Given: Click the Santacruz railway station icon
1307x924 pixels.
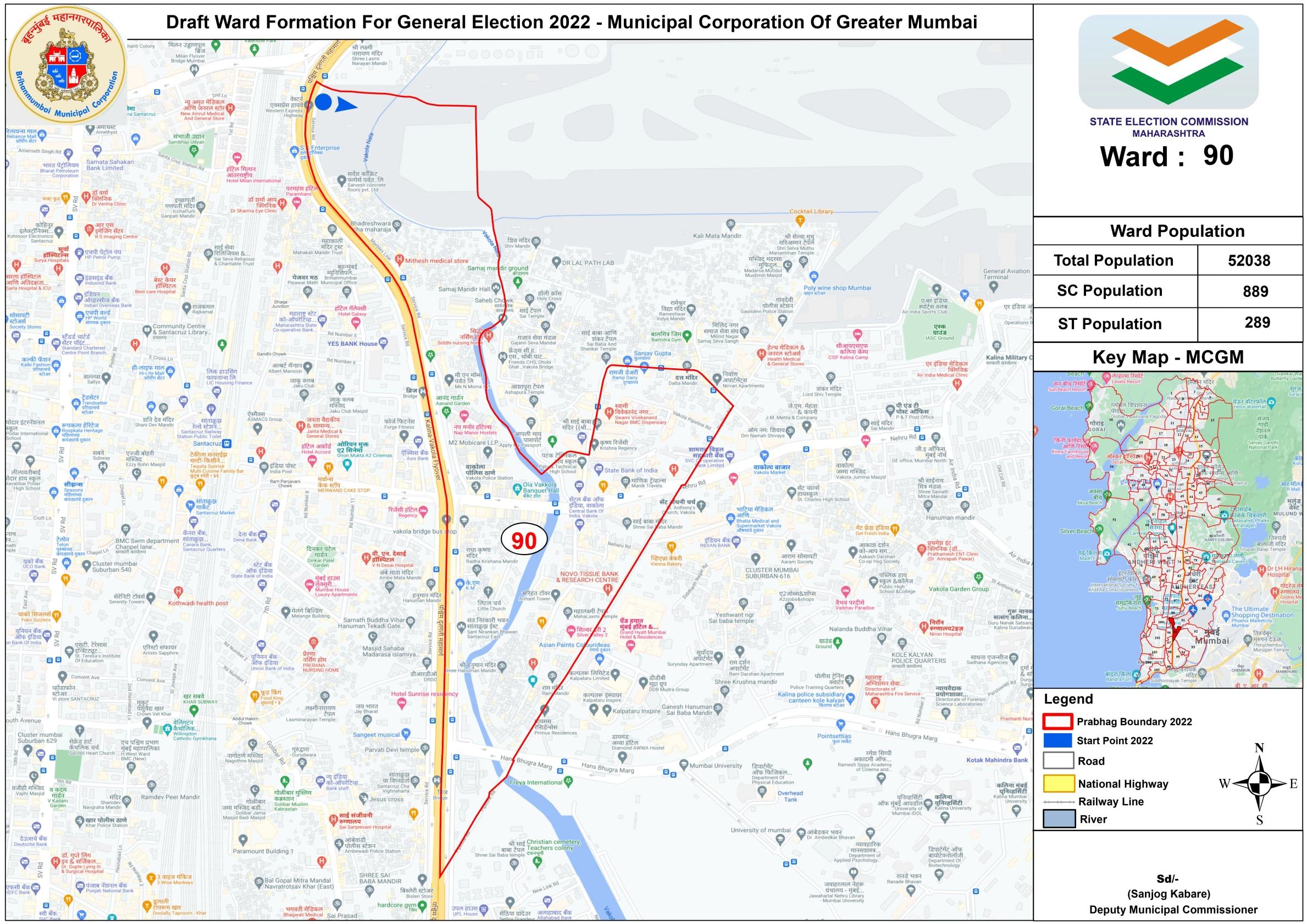Looking at the screenshot, I should click(226, 444).
